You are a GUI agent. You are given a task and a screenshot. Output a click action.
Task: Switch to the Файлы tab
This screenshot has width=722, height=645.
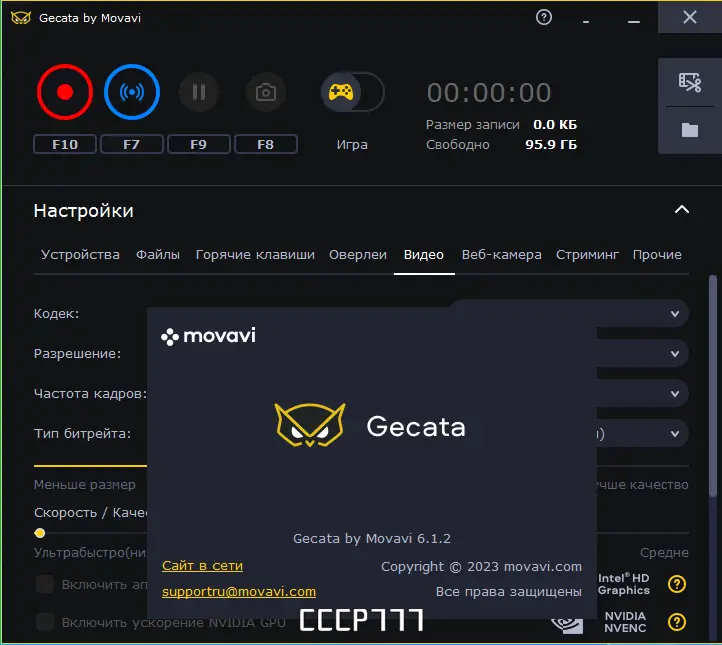[158, 255]
